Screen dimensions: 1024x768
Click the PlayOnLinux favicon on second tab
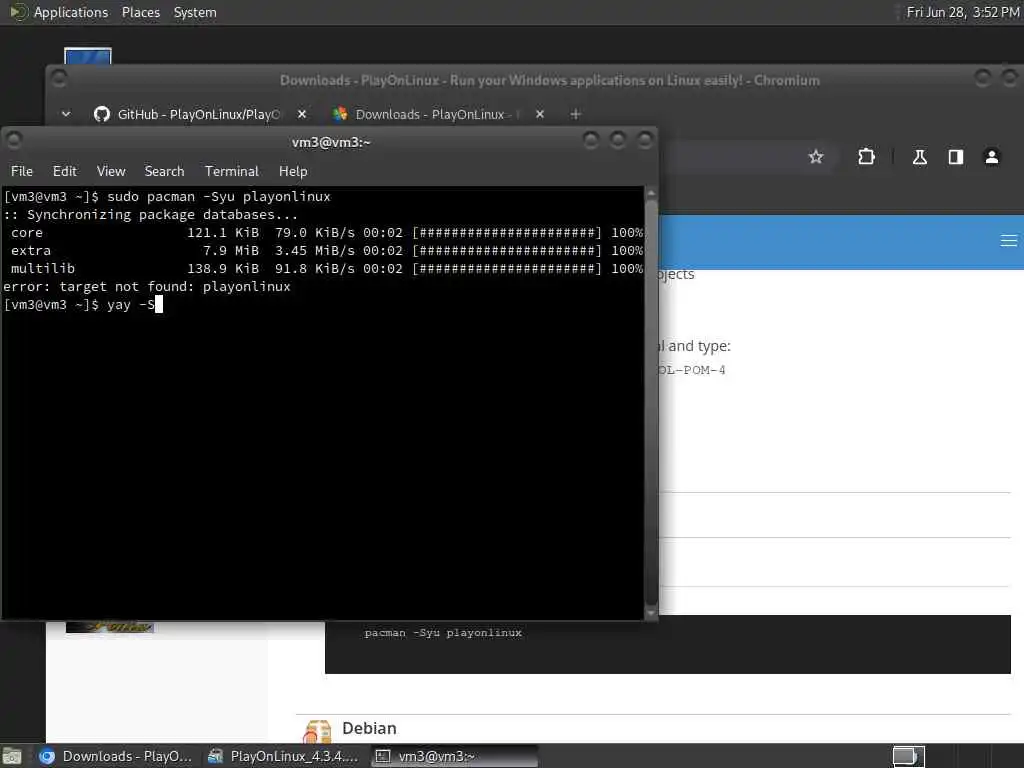pos(340,114)
